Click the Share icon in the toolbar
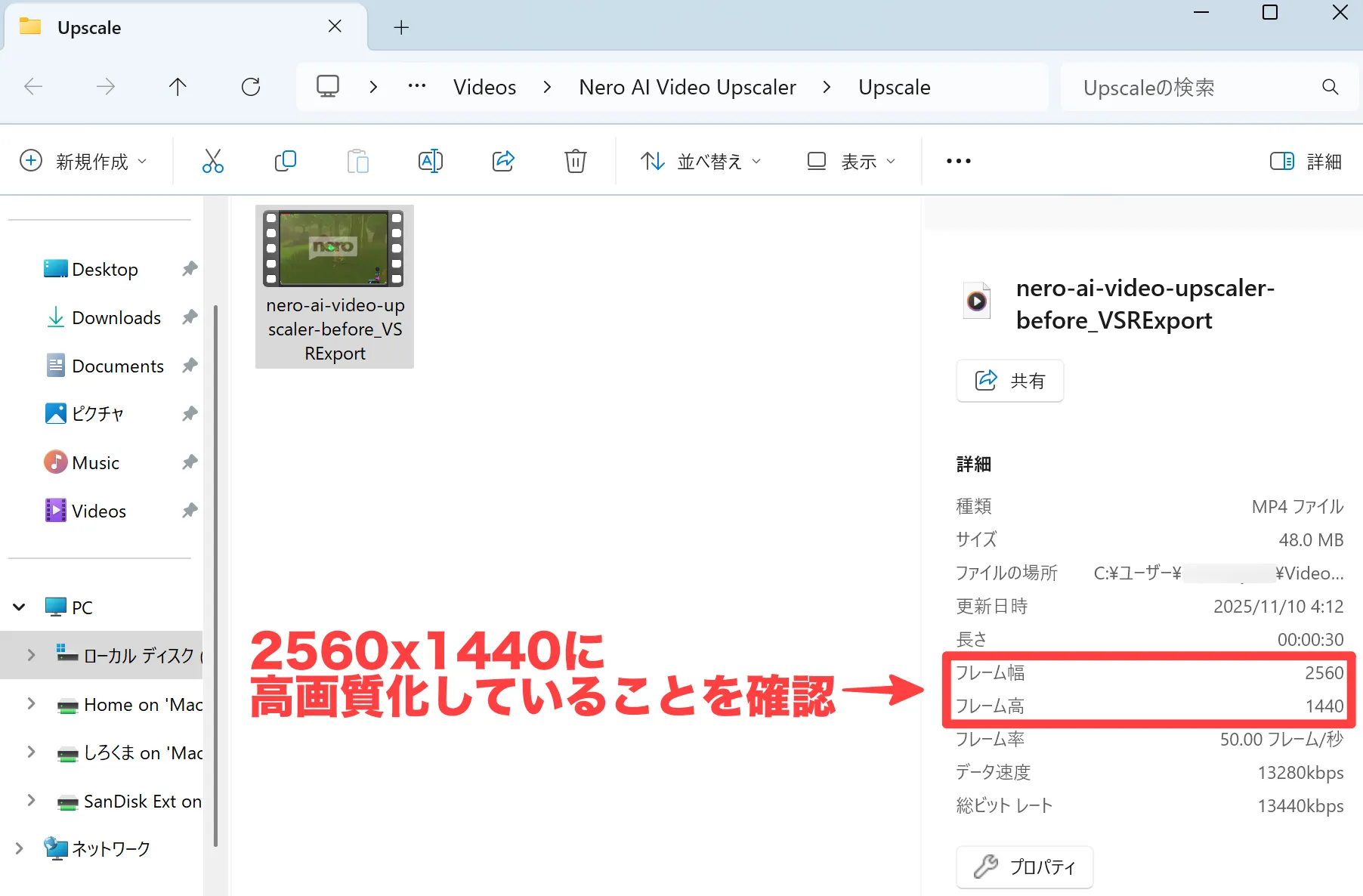This screenshot has width=1363, height=896. 502,160
